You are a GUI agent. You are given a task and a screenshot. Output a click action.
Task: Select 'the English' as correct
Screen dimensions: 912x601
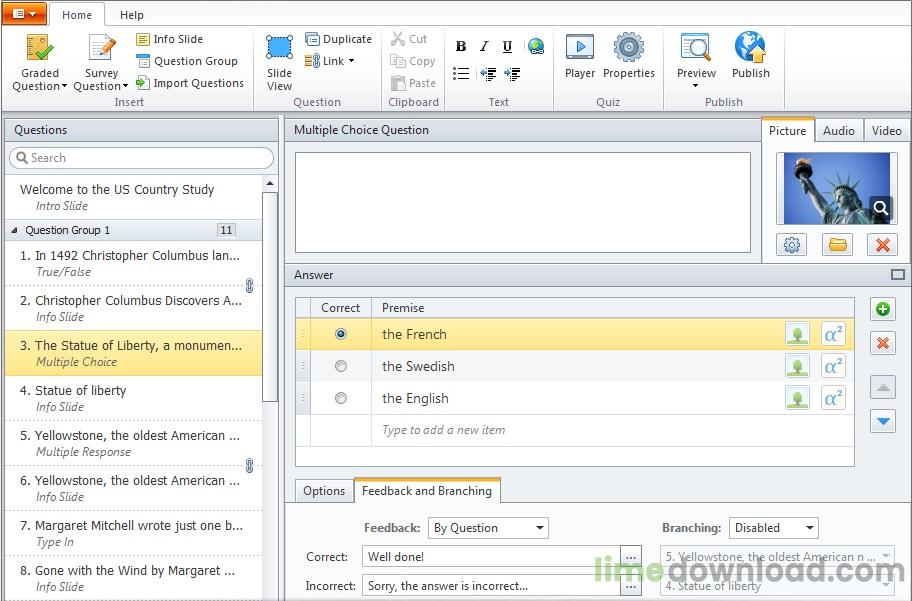point(340,398)
